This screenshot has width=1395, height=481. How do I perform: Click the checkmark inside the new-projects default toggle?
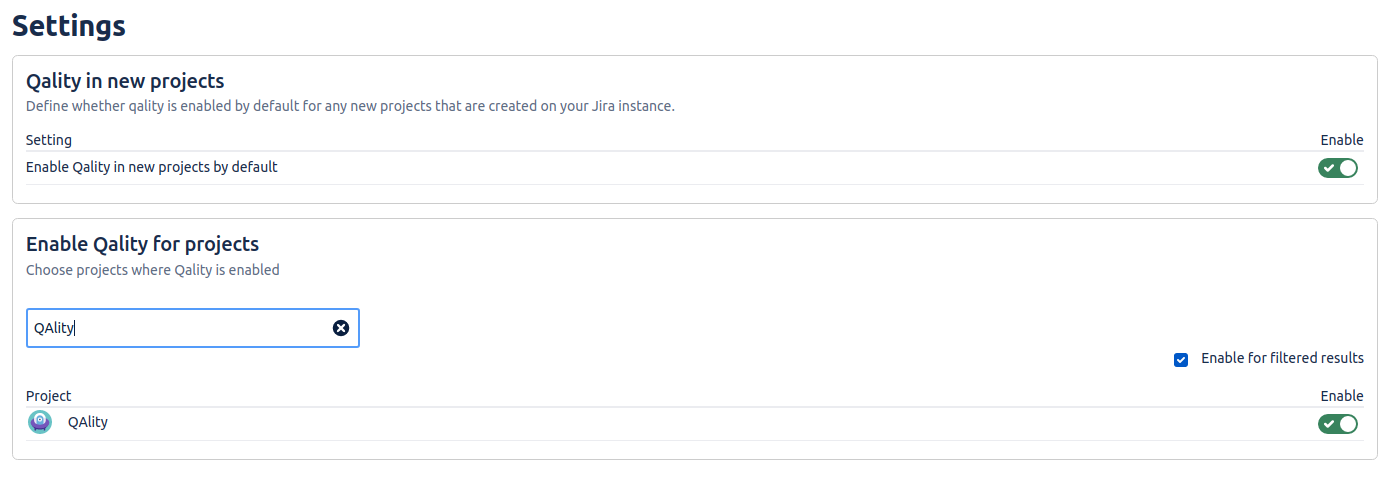(x=1329, y=168)
